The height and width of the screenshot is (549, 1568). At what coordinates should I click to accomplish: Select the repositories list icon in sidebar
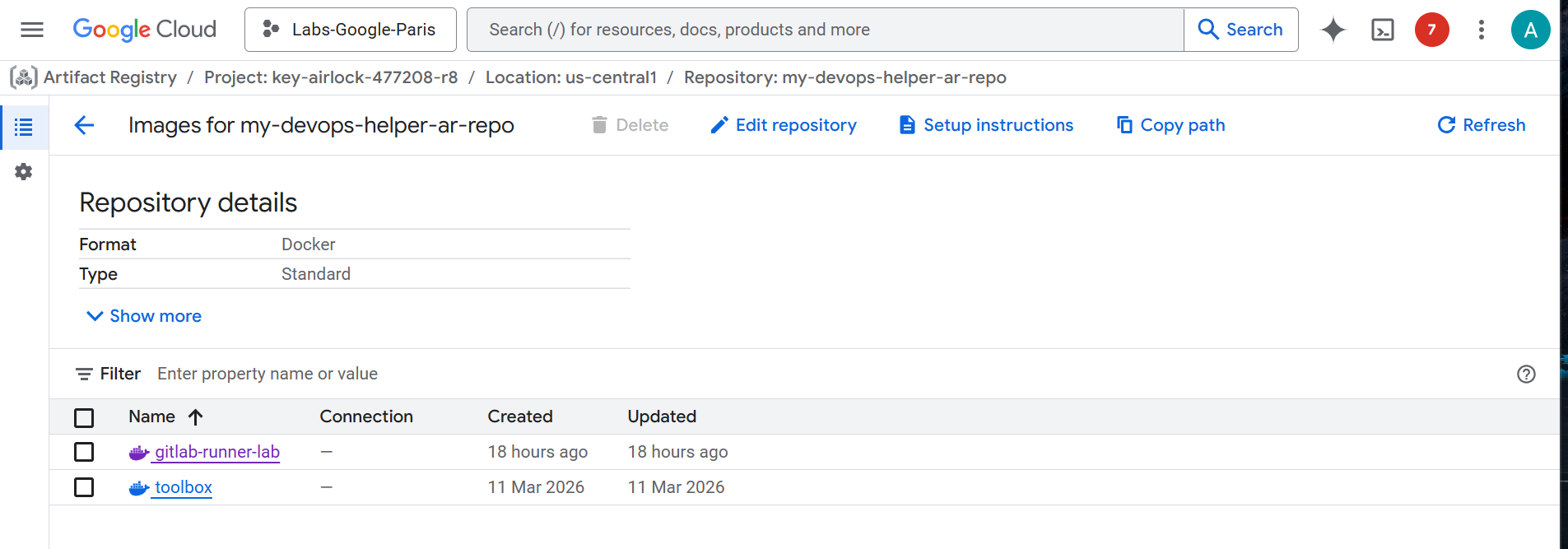[24, 128]
